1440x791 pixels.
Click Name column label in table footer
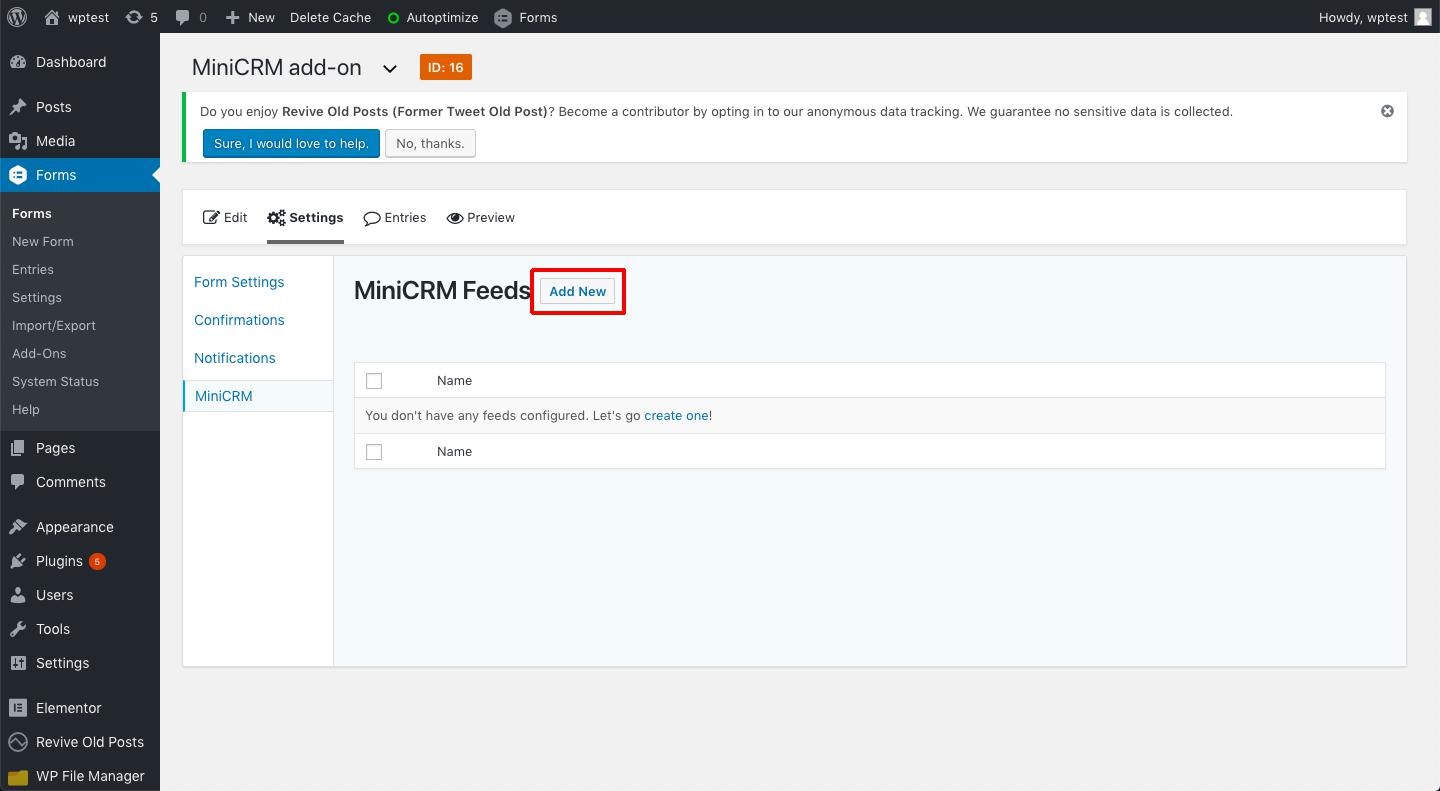pyautogui.click(x=454, y=451)
